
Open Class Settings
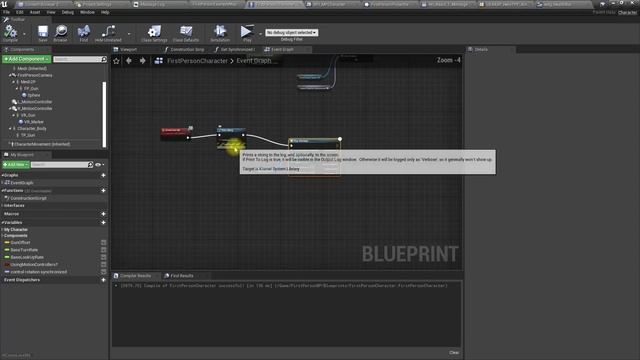pyautogui.click(x=154, y=31)
